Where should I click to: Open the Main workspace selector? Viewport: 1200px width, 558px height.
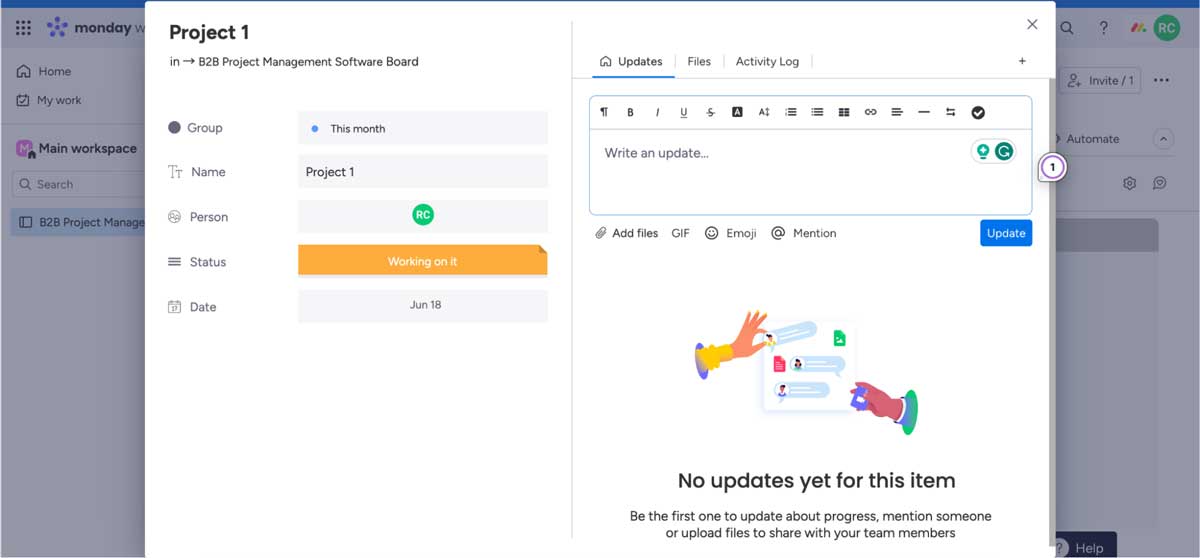[77, 148]
